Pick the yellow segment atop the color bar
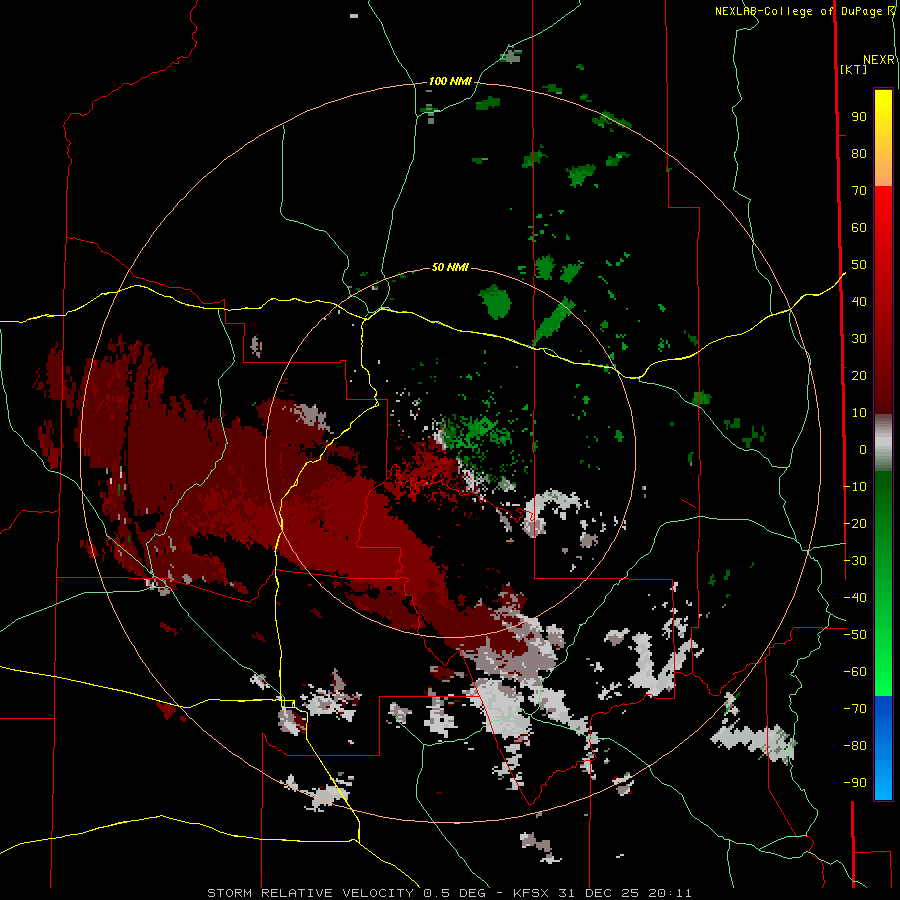The image size is (900, 900). pos(883,138)
